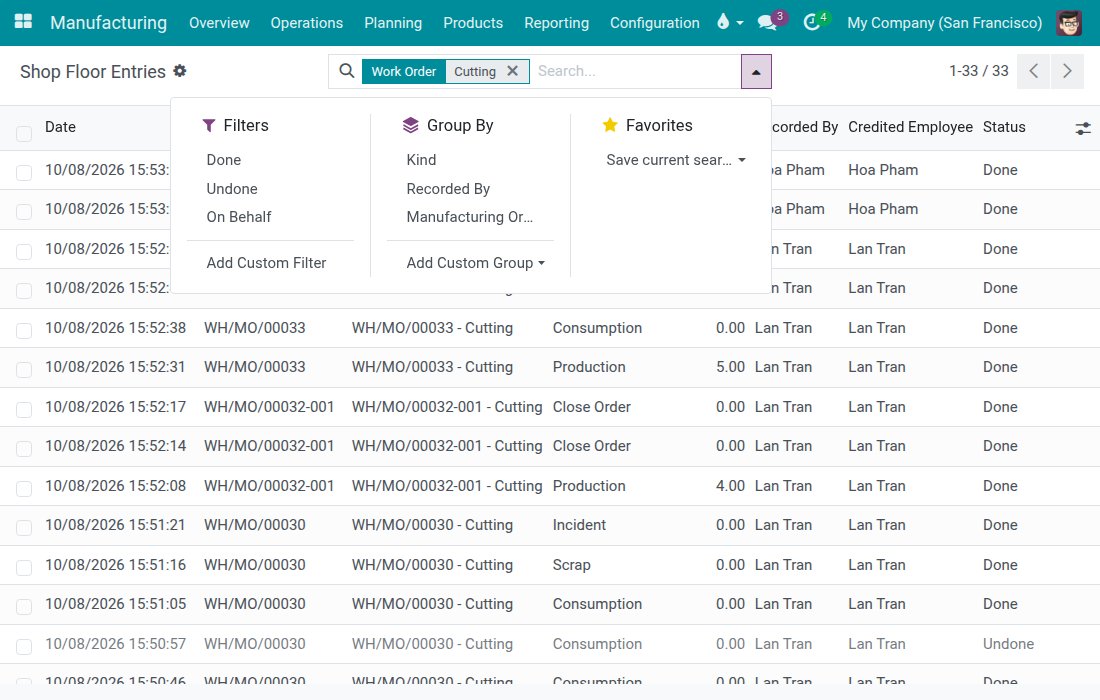The width and height of the screenshot is (1100, 700).
Task: Go to the Manufacturing Overview menu
Action: [x=219, y=22]
